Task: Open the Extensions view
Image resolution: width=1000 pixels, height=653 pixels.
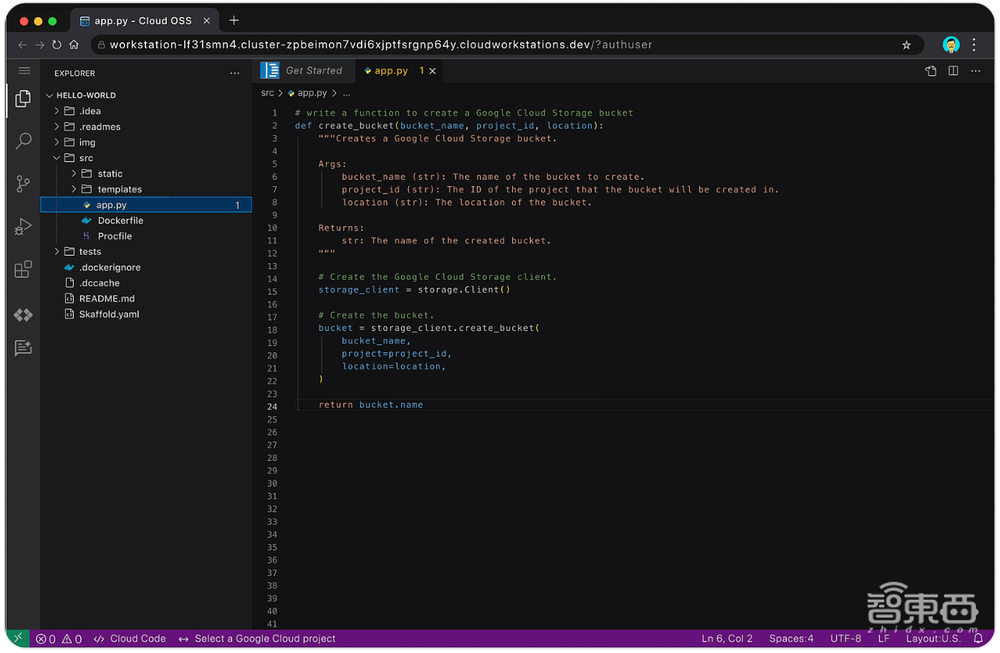Action: (x=23, y=270)
